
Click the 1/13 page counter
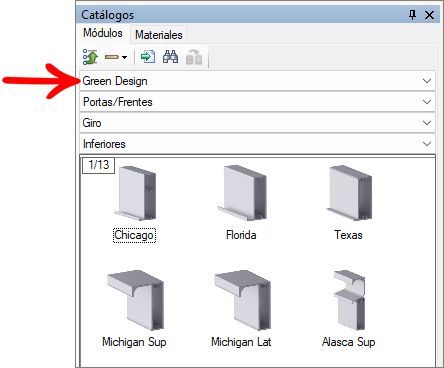[x=99, y=165]
